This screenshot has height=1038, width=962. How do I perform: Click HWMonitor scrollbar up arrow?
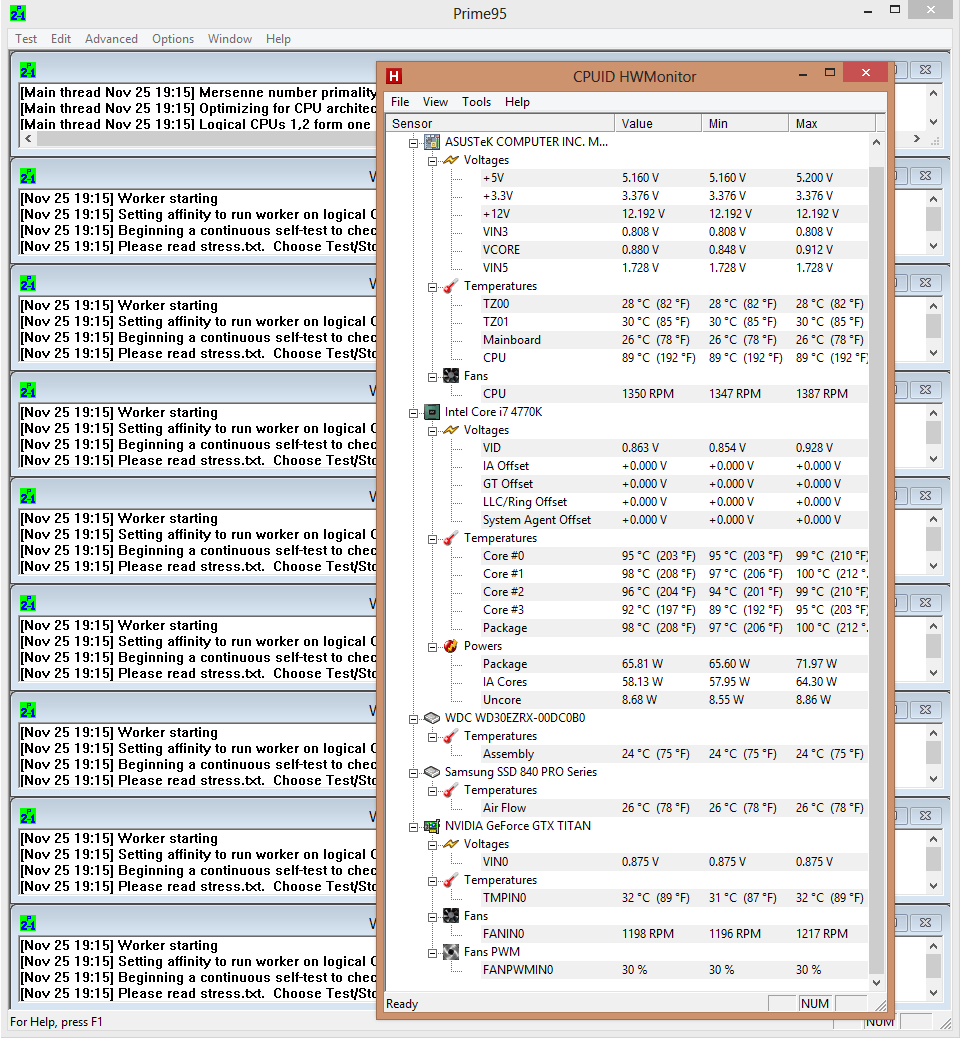(x=877, y=142)
